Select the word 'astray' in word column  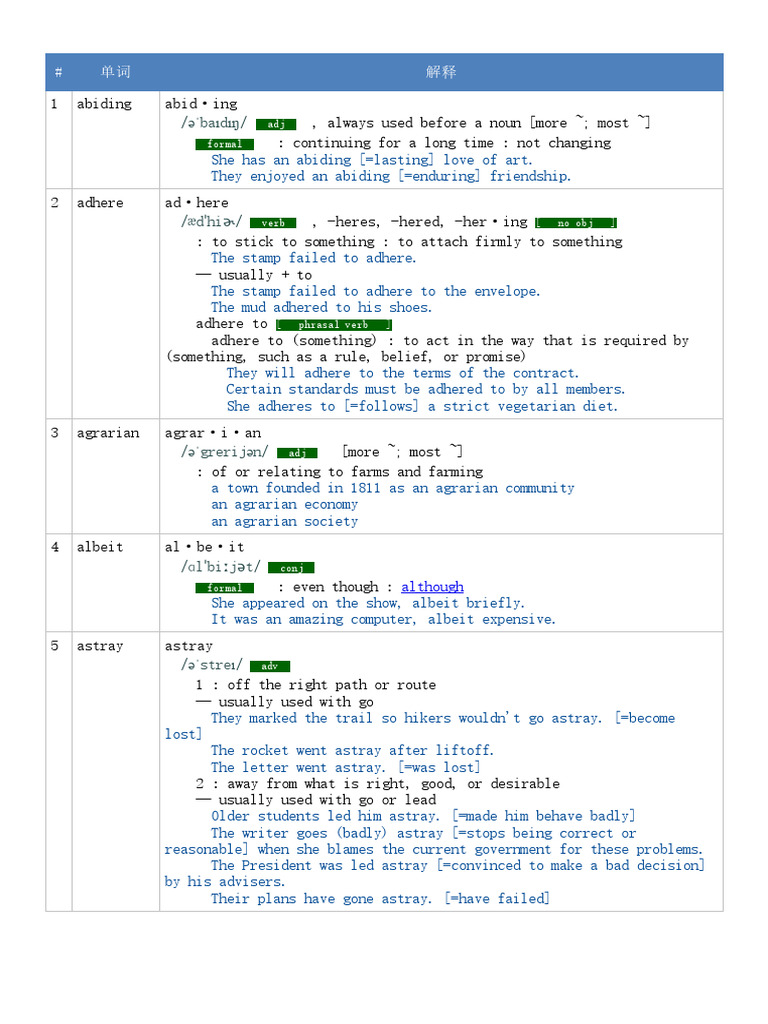click(x=100, y=645)
